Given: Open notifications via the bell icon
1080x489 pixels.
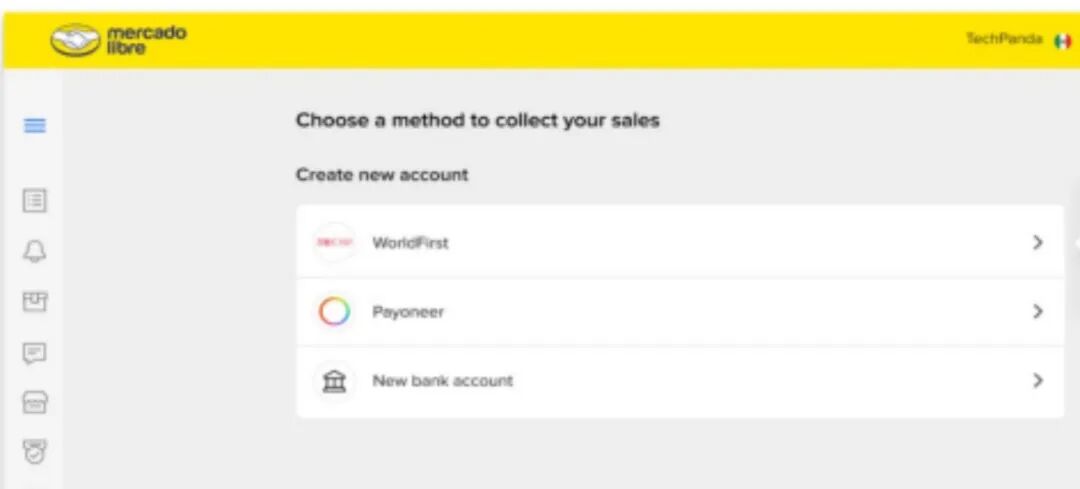Looking at the screenshot, I should [35, 252].
